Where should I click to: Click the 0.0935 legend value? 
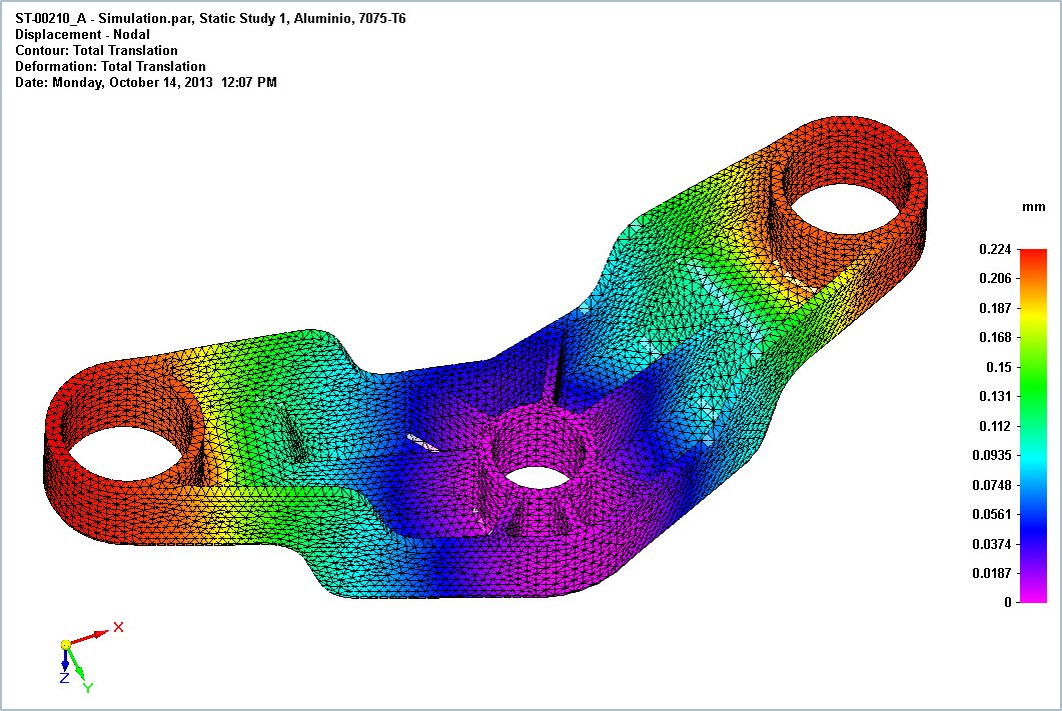point(992,455)
